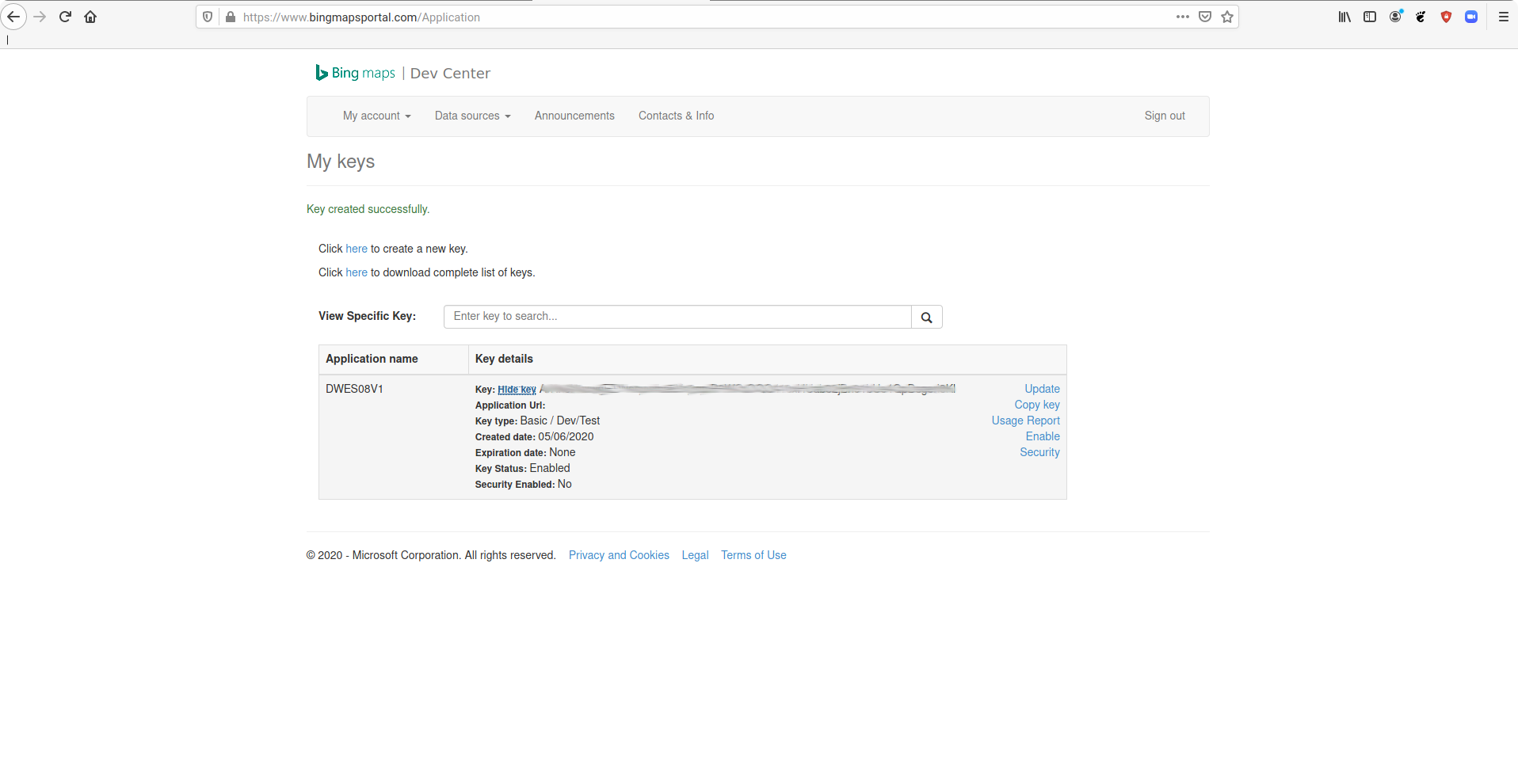This screenshot has height=784, width=1518.
Task: Open Privacy and Cookies link
Action: click(x=619, y=555)
